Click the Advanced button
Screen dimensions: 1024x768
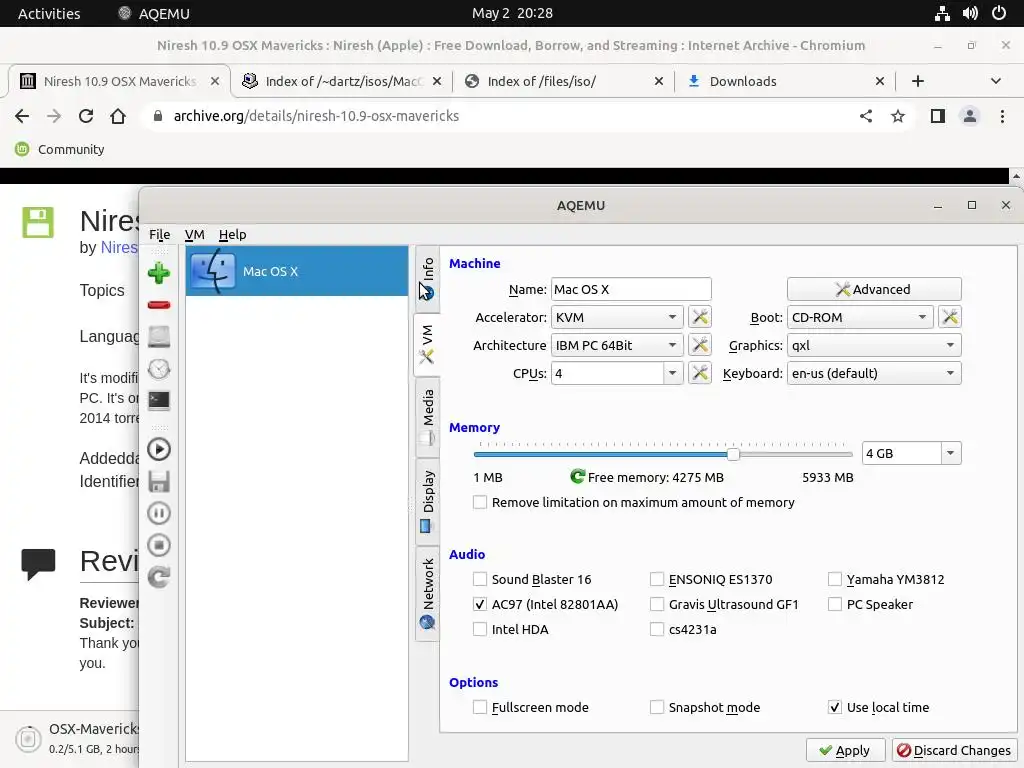click(x=874, y=289)
